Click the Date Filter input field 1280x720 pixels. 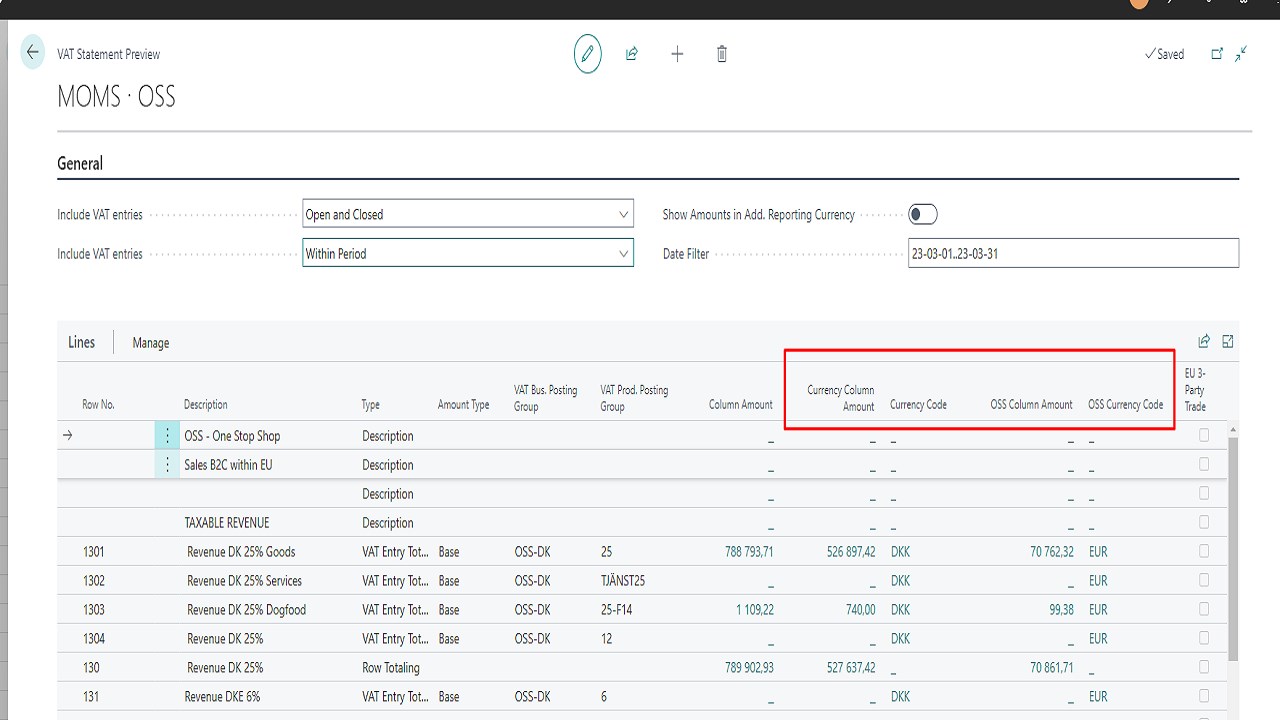click(1073, 254)
